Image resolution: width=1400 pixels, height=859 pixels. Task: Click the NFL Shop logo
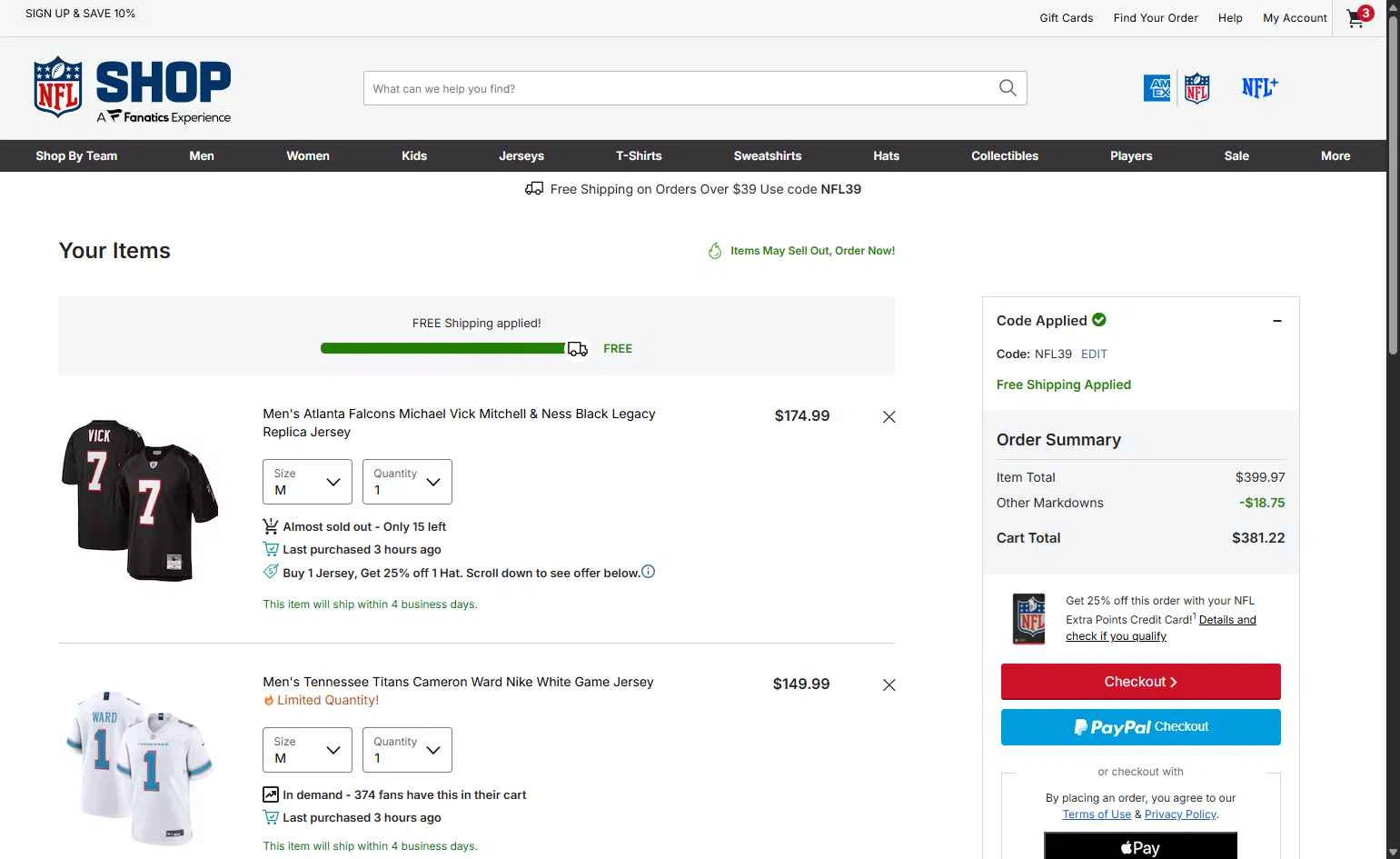pos(133,90)
